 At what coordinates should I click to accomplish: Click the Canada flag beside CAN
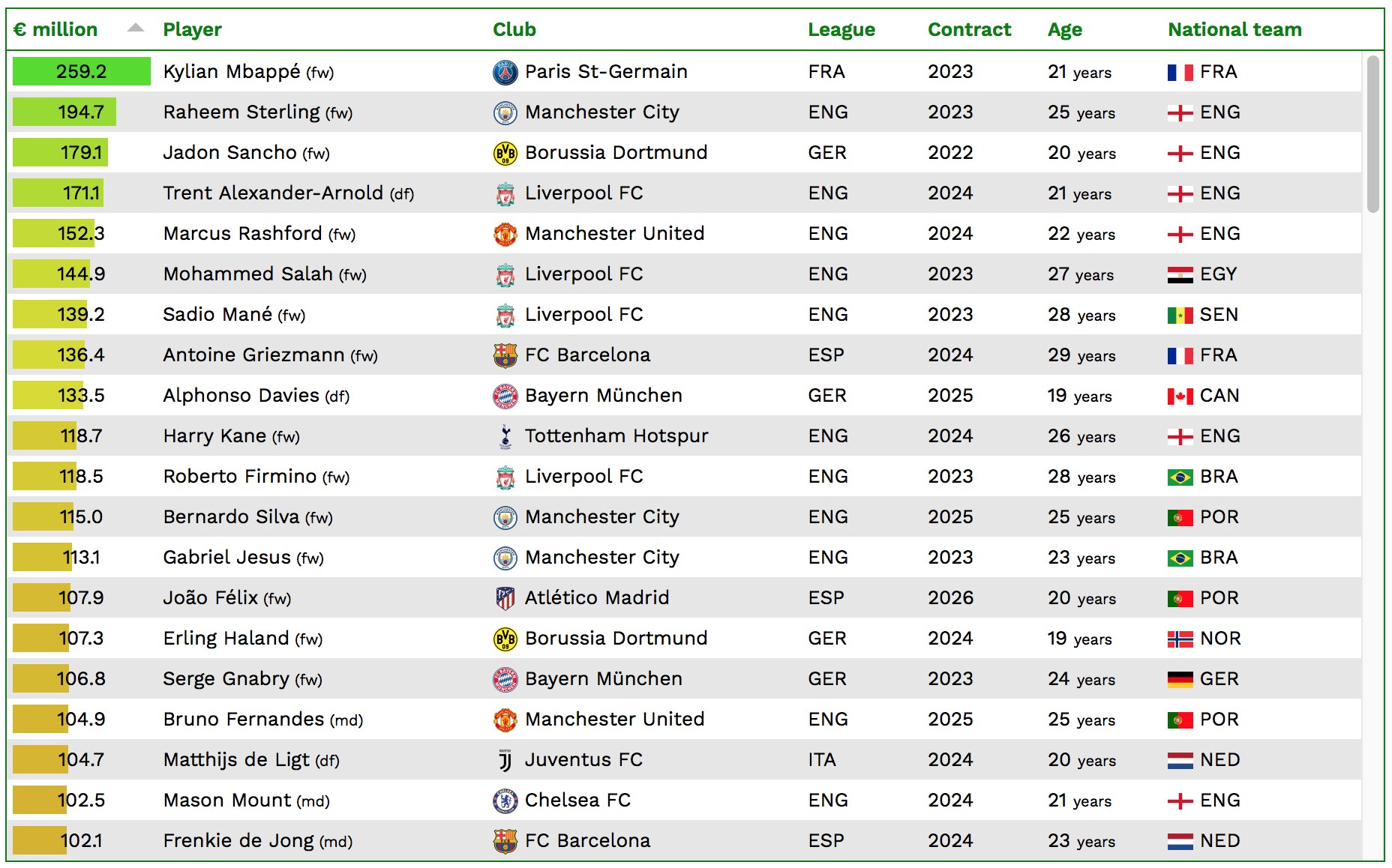tap(1180, 396)
